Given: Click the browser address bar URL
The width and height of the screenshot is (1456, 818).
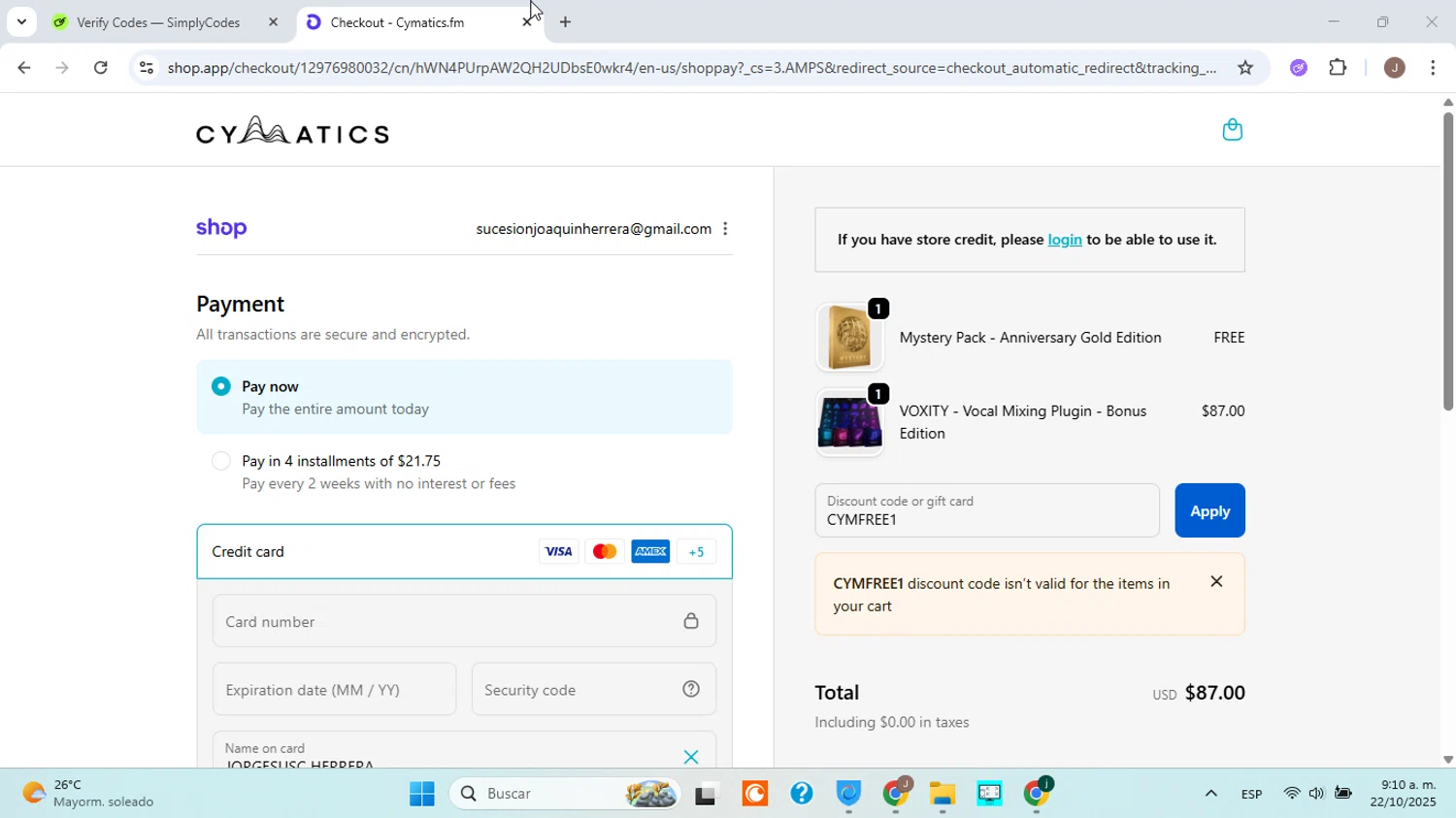Looking at the screenshot, I should click(691, 68).
